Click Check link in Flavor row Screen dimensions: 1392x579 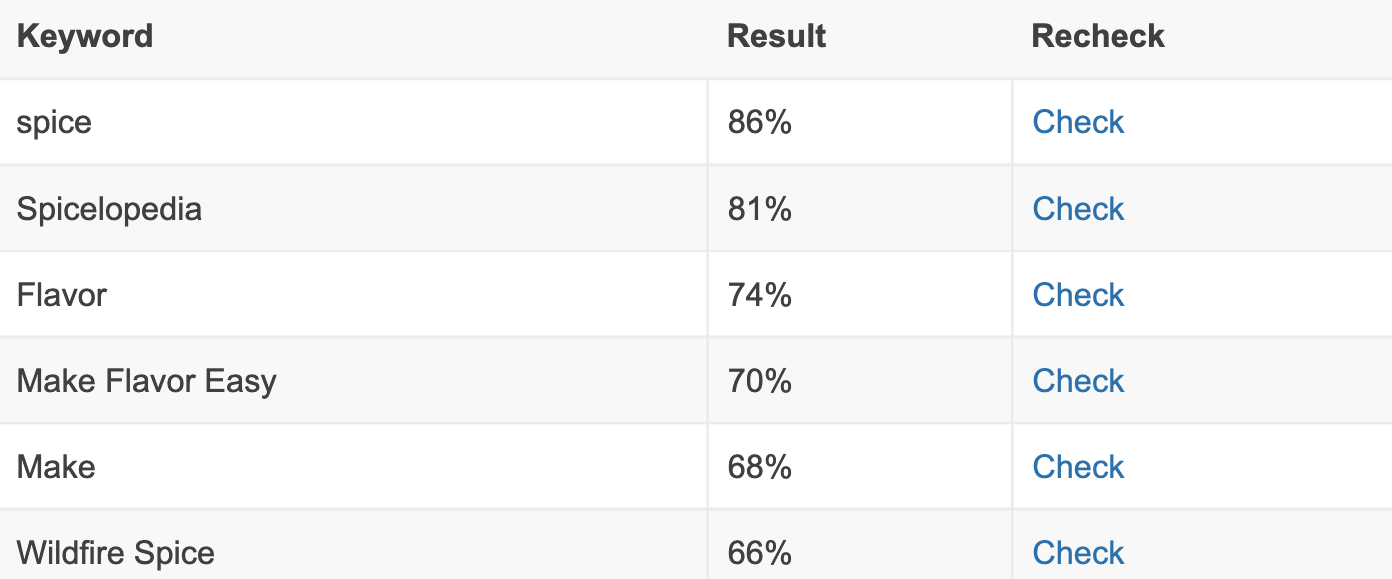pos(1078,295)
